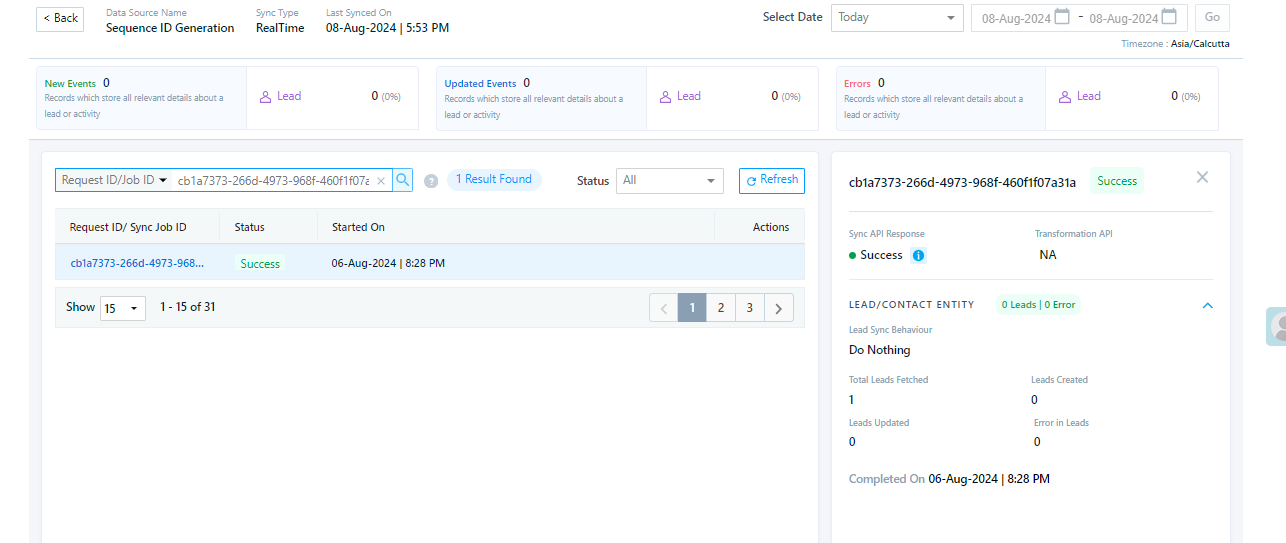Click the Sequence ID Generation source name
Screen dimensions: 1286x543
170,28
